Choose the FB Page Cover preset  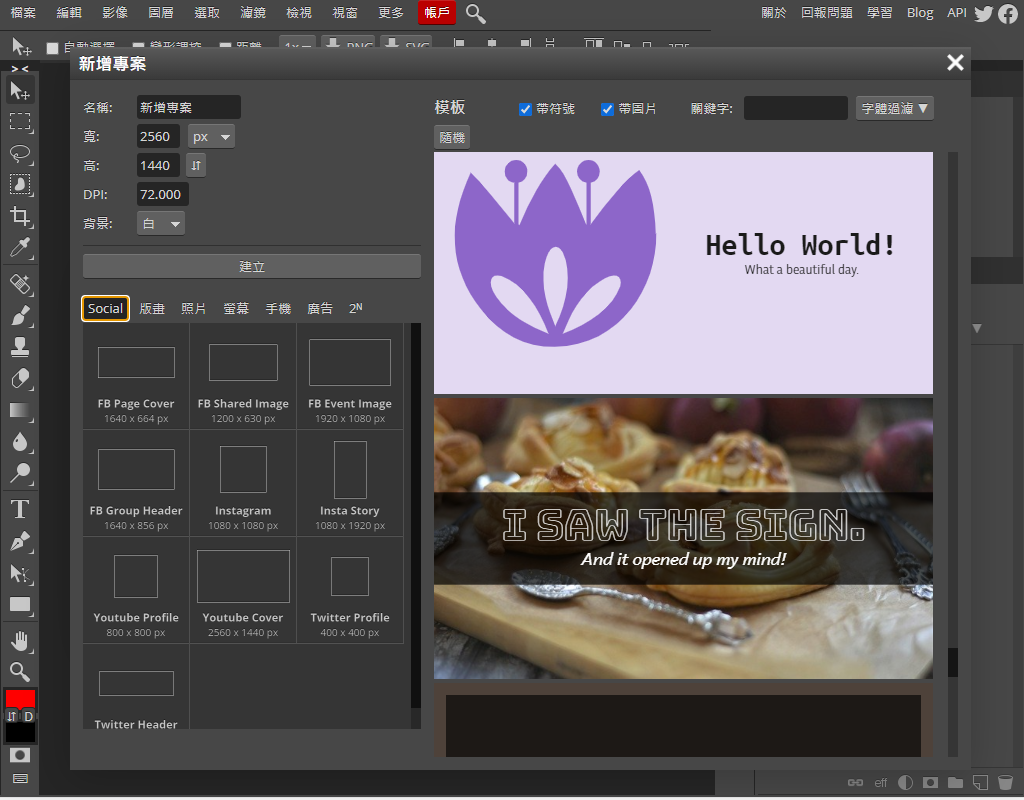(136, 376)
